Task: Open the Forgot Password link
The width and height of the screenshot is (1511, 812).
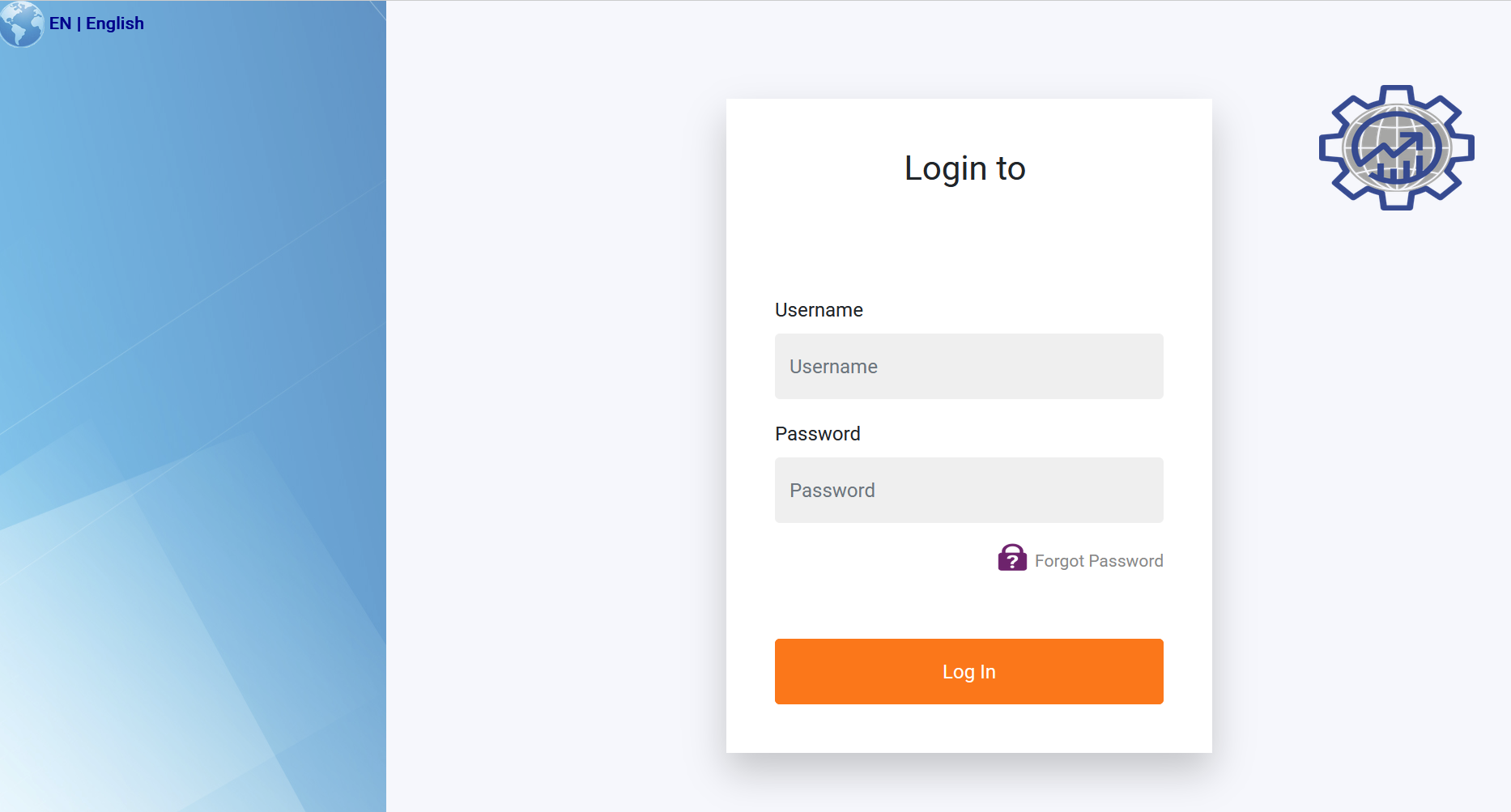Action: 1098,561
